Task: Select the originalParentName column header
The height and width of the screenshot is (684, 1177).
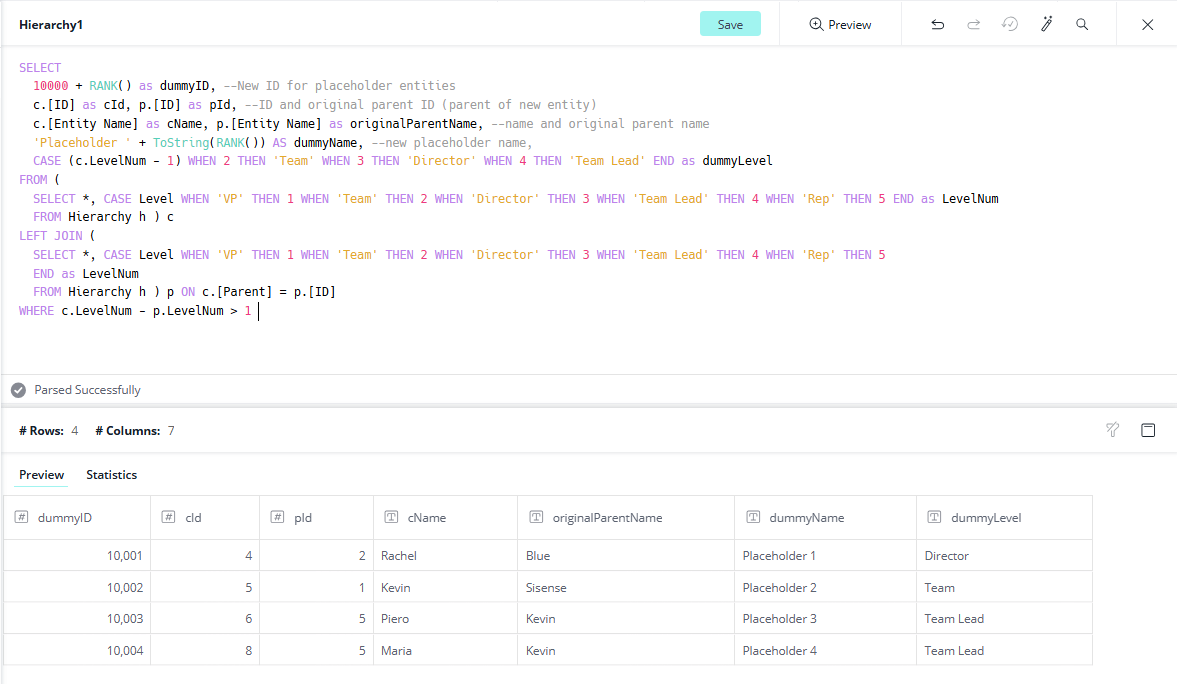Action: tap(607, 518)
